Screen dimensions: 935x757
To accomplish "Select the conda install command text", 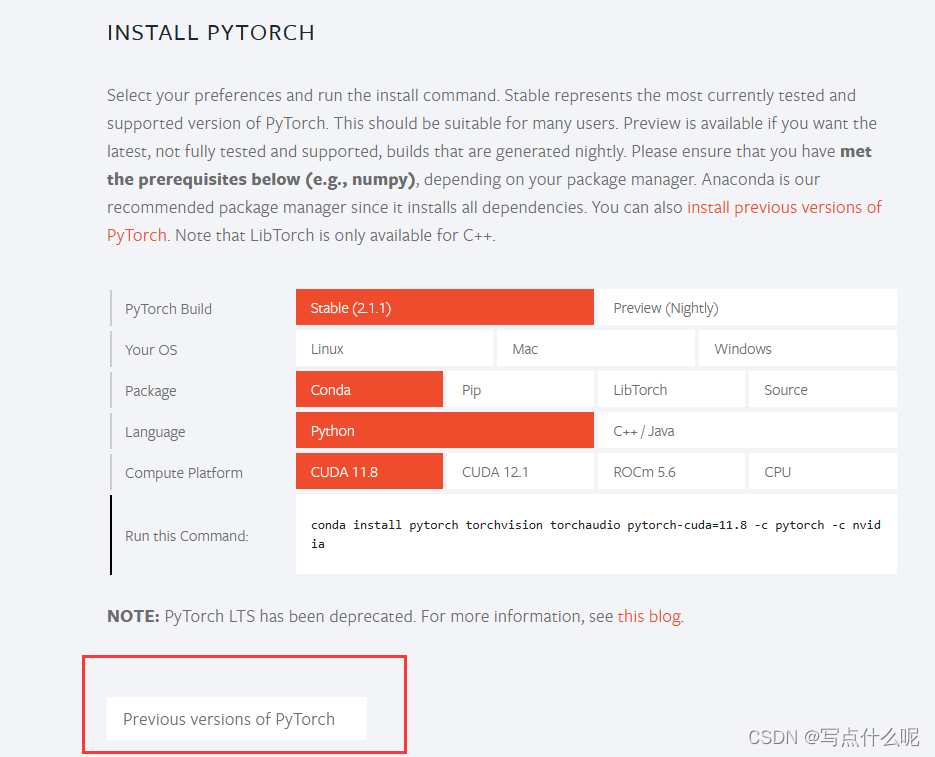I will tap(595, 533).
